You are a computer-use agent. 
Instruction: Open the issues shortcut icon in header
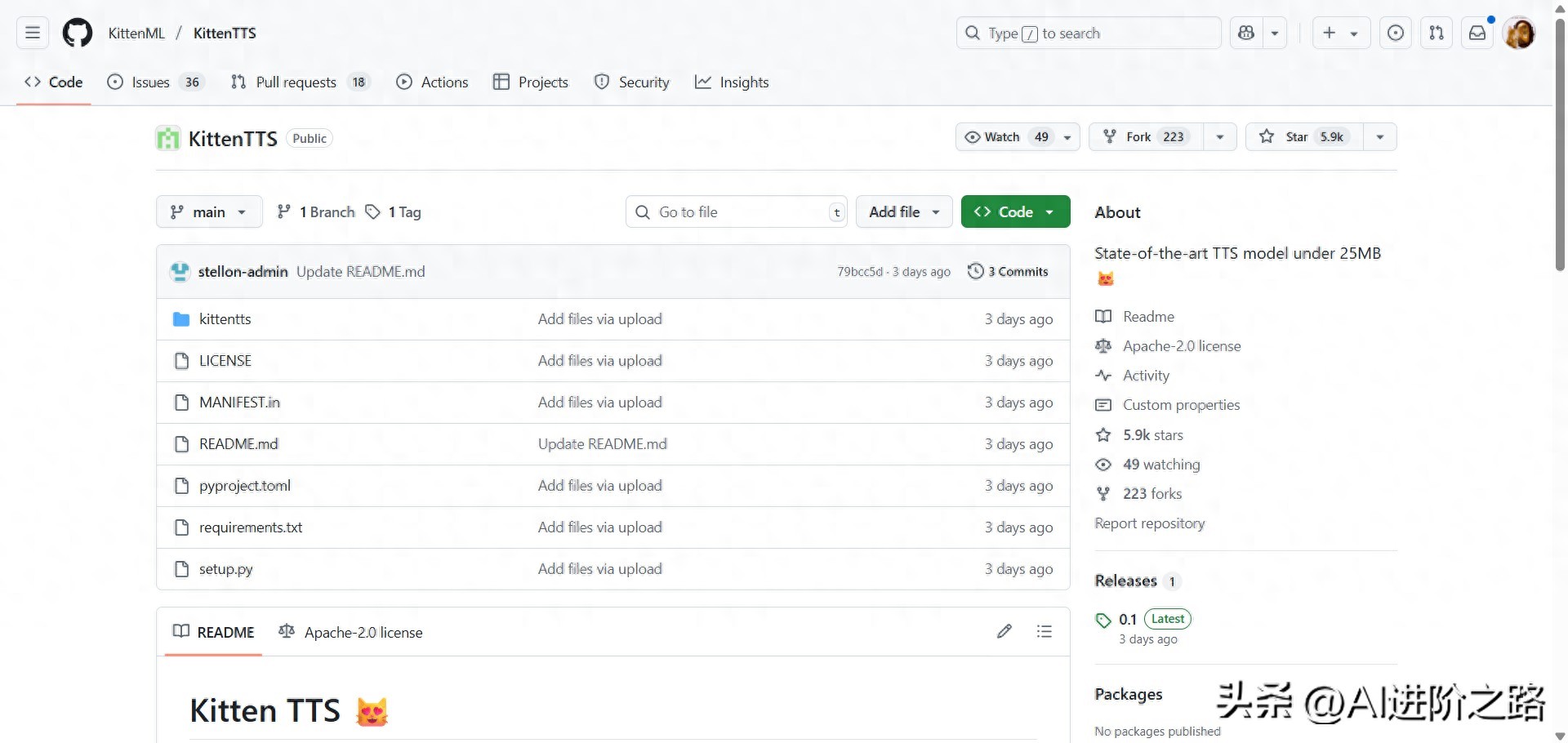[x=1396, y=33]
